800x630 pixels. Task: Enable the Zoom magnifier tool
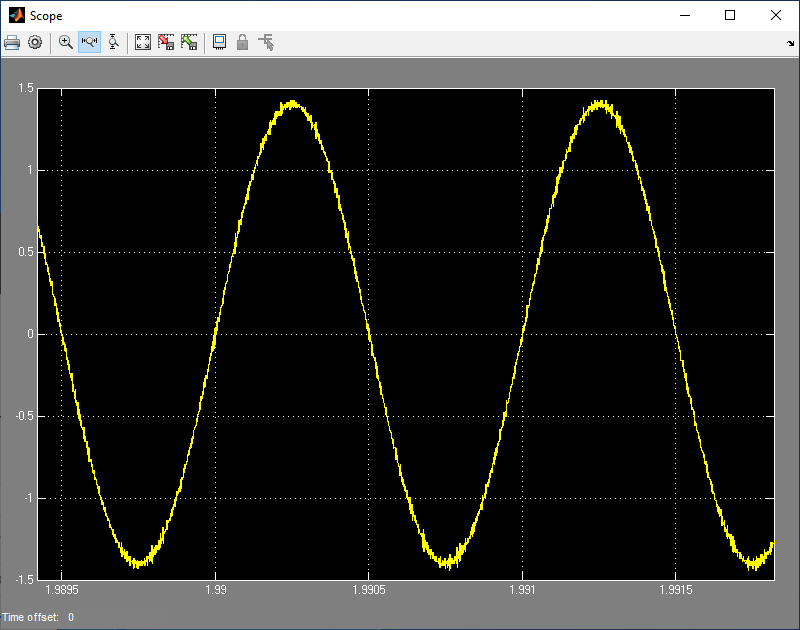[66, 43]
